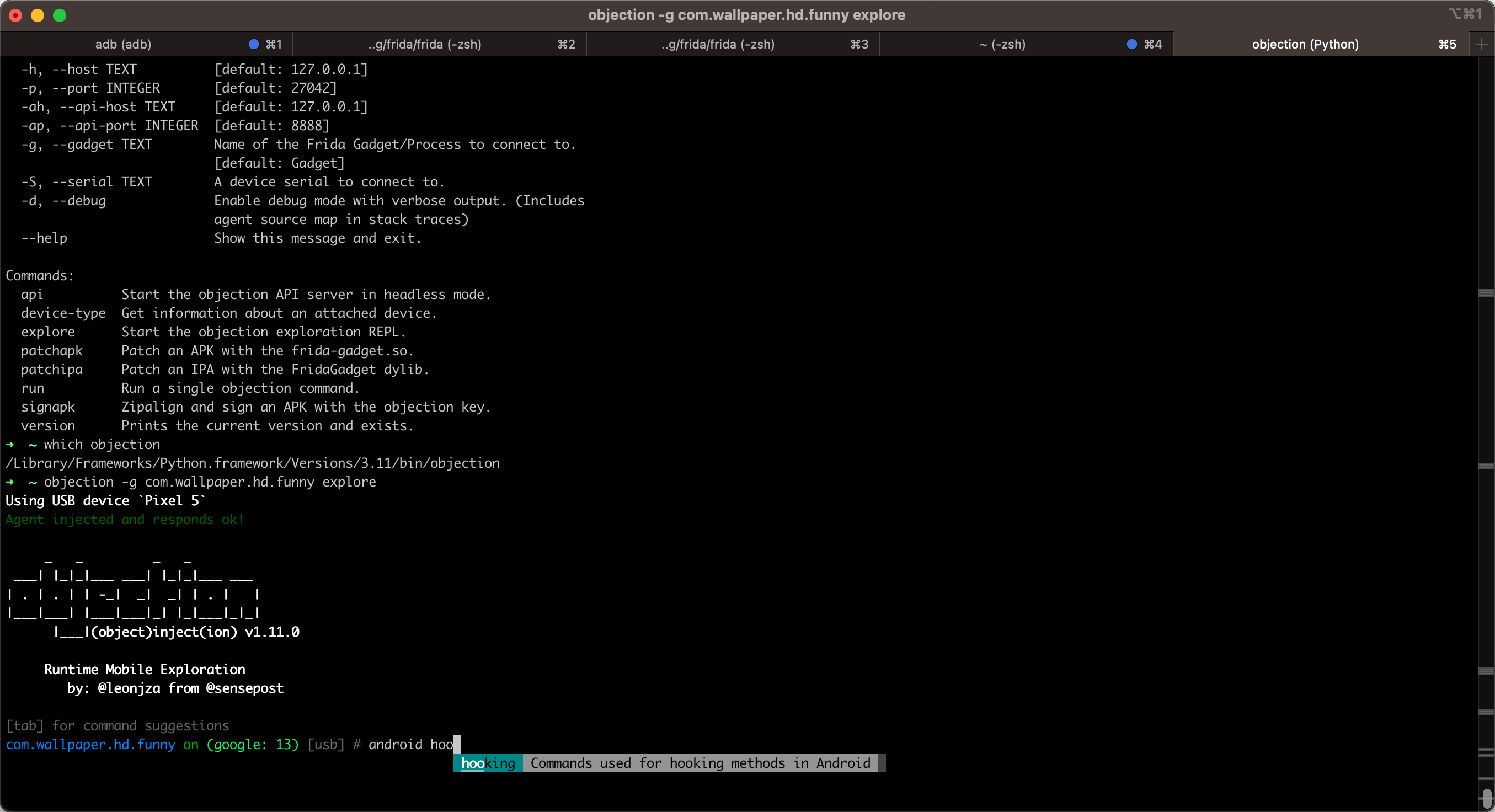
Task: Choose the 'hooking' autocomplete suggestion
Action: point(488,763)
